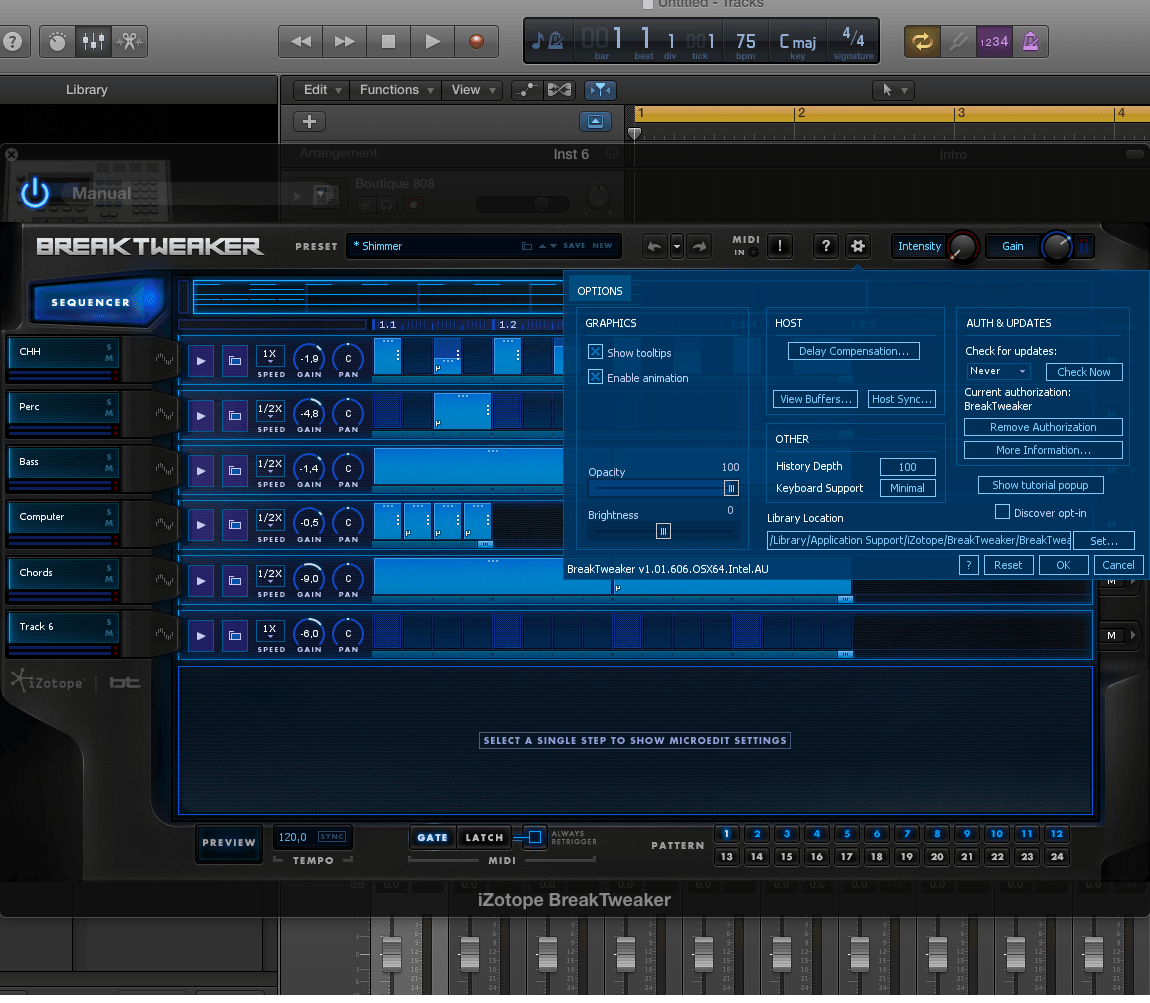Viewport: 1150px width, 1003px height.
Task: Open Keyboard Support Minimal dropdown
Action: tap(907, 488)
